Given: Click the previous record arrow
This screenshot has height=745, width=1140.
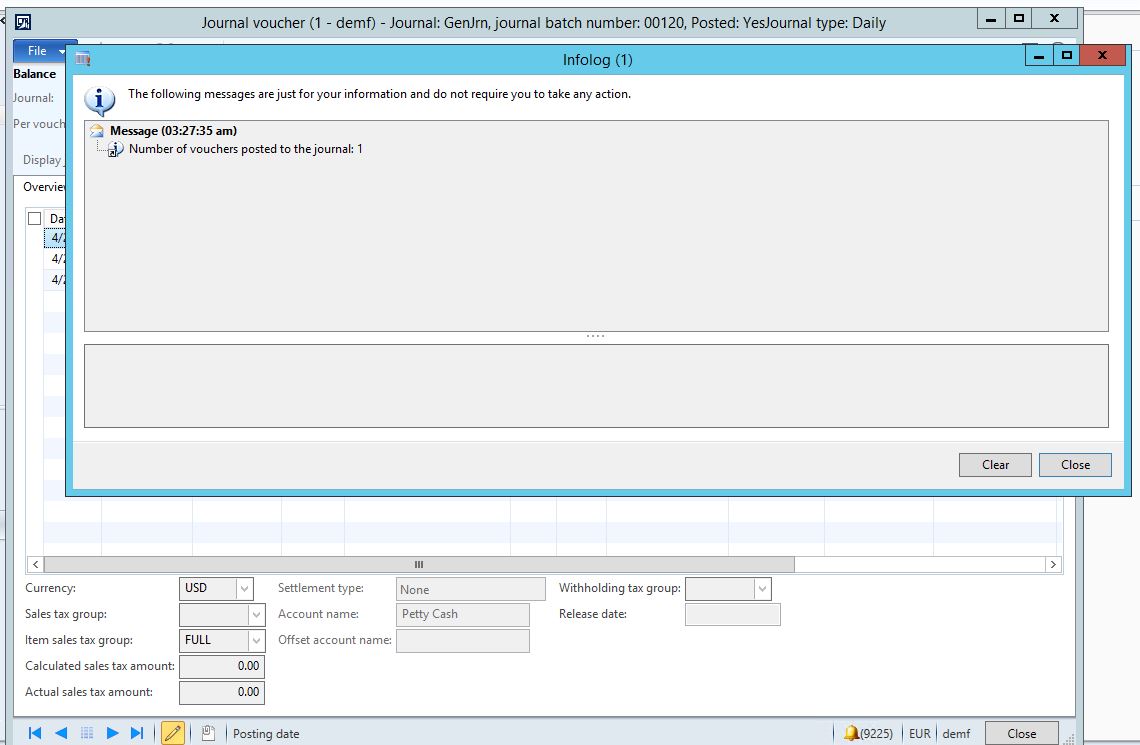Looking at the screenshot, I should click(61, 733).
